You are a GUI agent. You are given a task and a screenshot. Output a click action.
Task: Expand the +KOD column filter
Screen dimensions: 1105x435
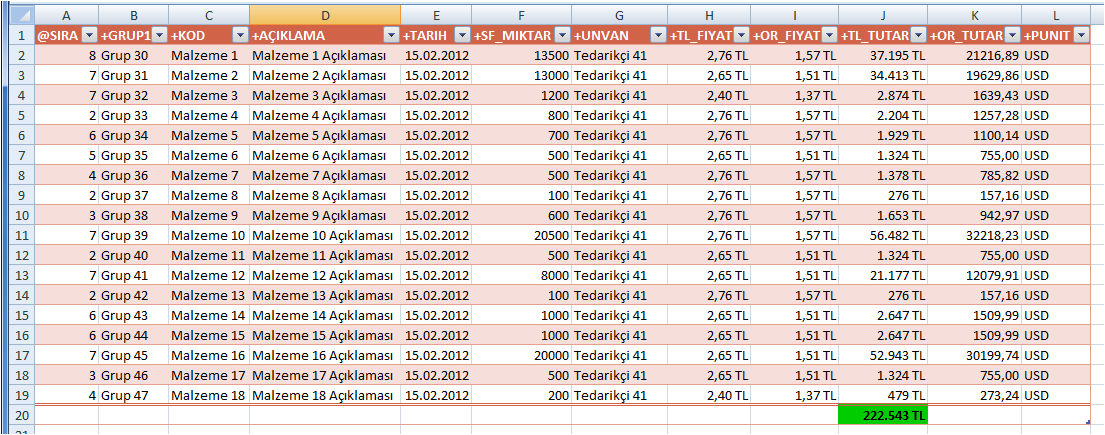click(239, 35)
